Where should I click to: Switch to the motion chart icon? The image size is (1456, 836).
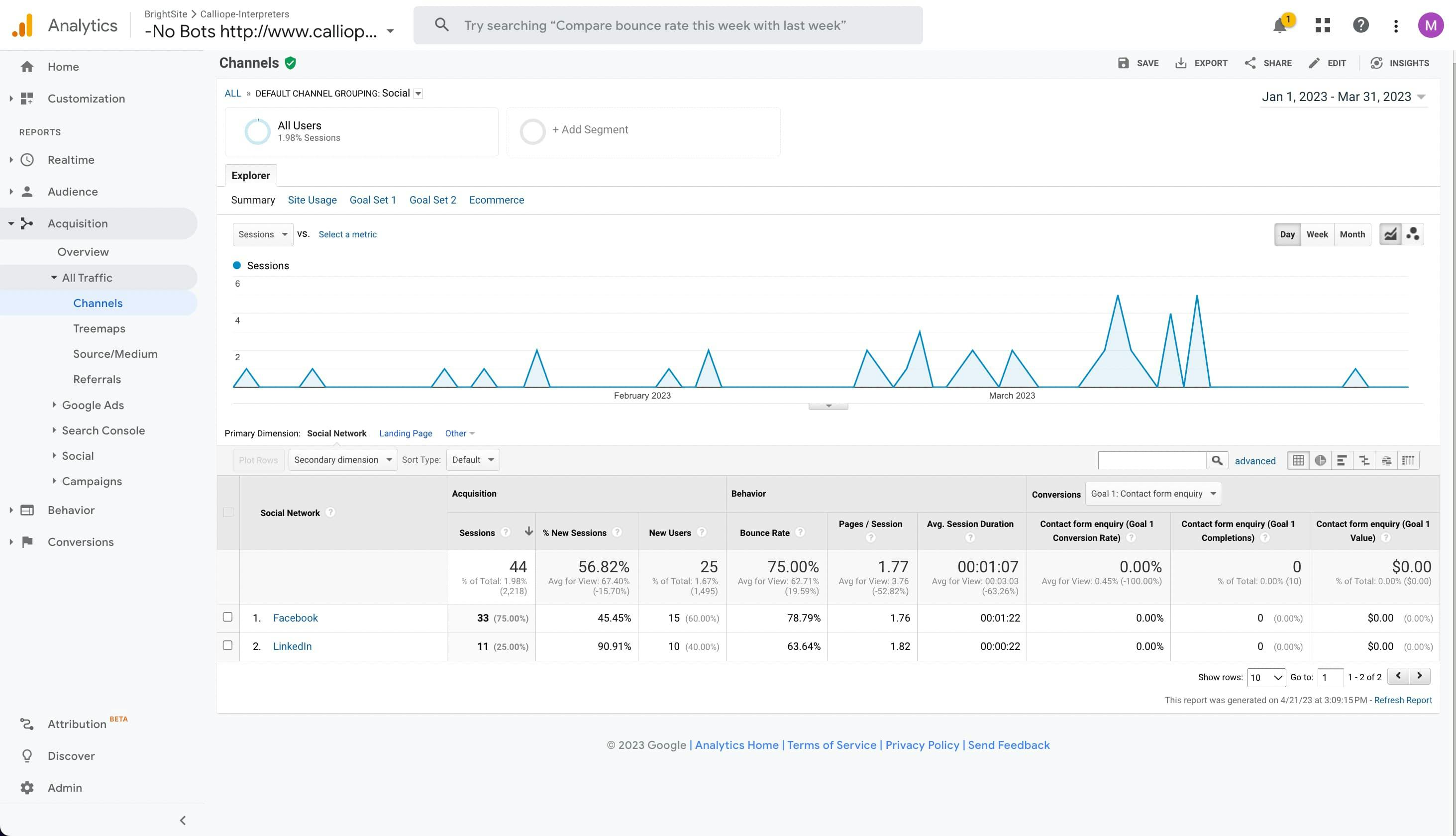[1413, 234]
